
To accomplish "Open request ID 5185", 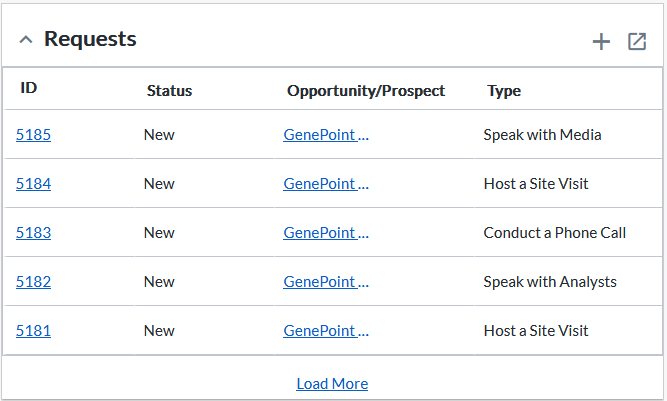I will tap(33, 135).
